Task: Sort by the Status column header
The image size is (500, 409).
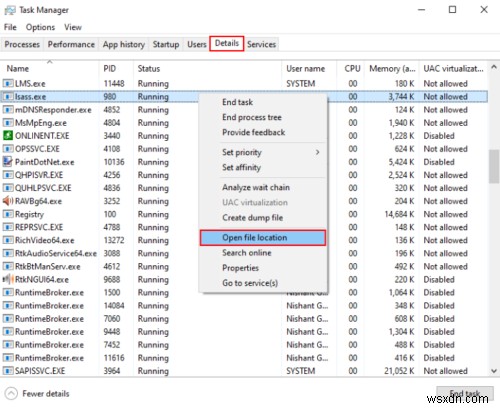Action: (x=207, y=69)
